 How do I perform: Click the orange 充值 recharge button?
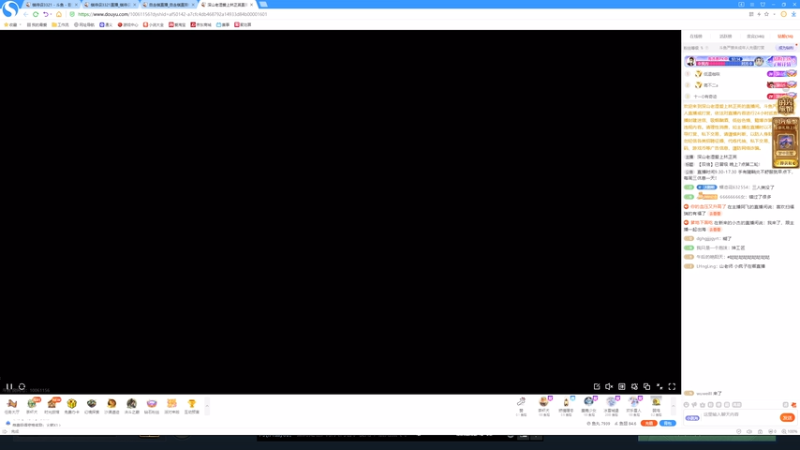pyautogui.click(x=648, y=423)
